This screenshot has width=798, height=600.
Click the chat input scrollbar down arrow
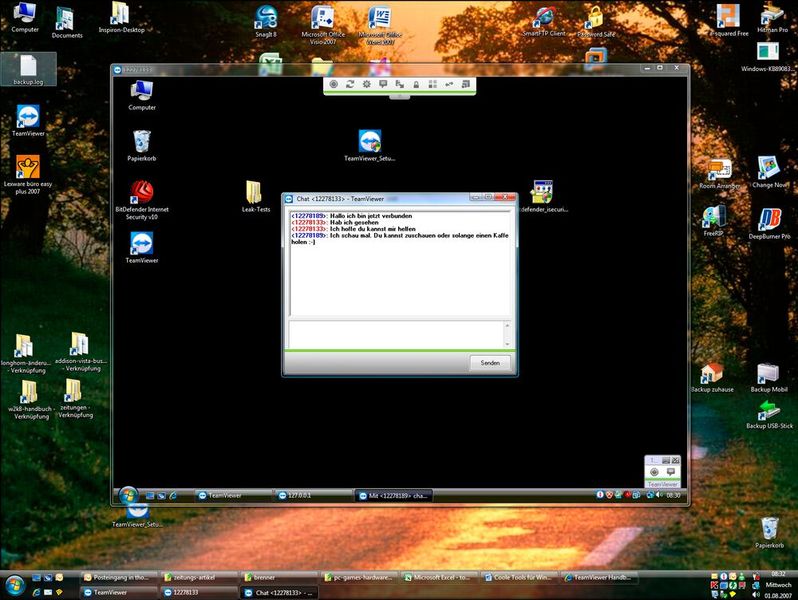[507, 344]
